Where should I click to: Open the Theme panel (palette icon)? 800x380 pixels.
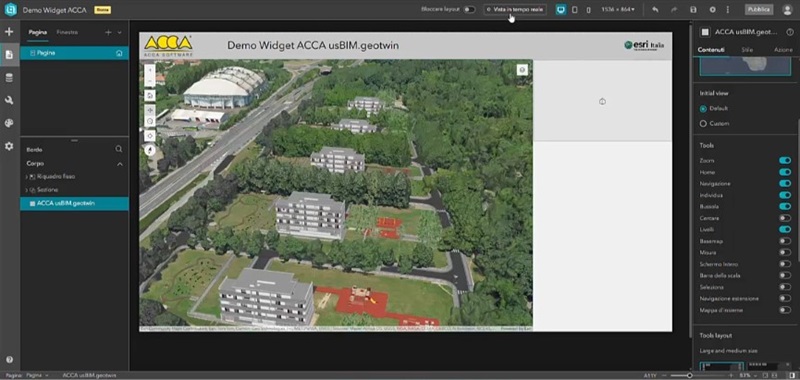pos(9,123)
